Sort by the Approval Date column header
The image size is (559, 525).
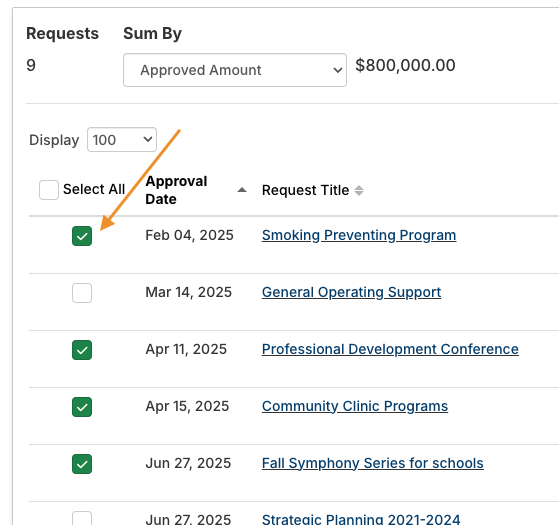coord(176,190)
